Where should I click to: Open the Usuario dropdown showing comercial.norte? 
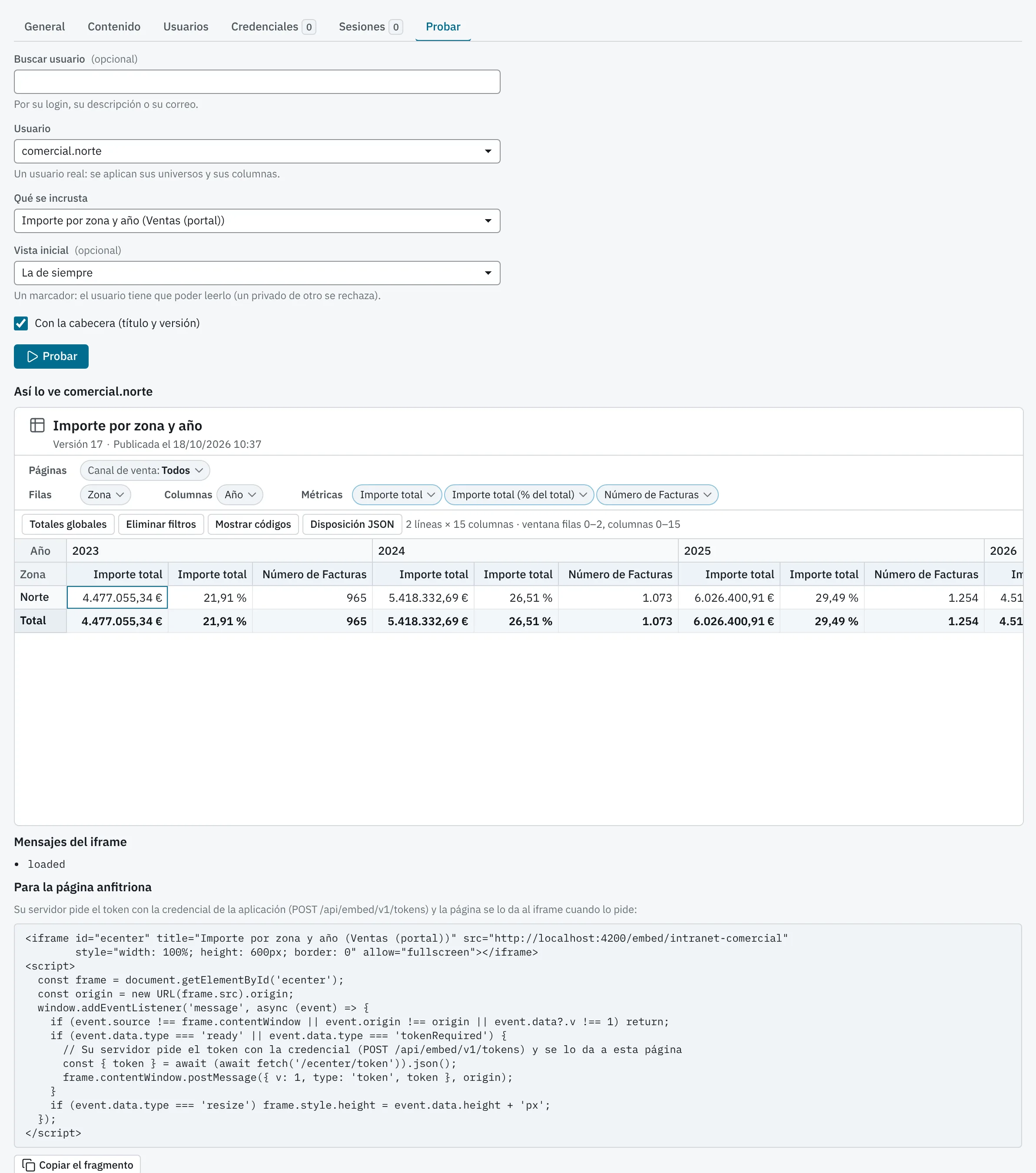[x=257, y=151]
